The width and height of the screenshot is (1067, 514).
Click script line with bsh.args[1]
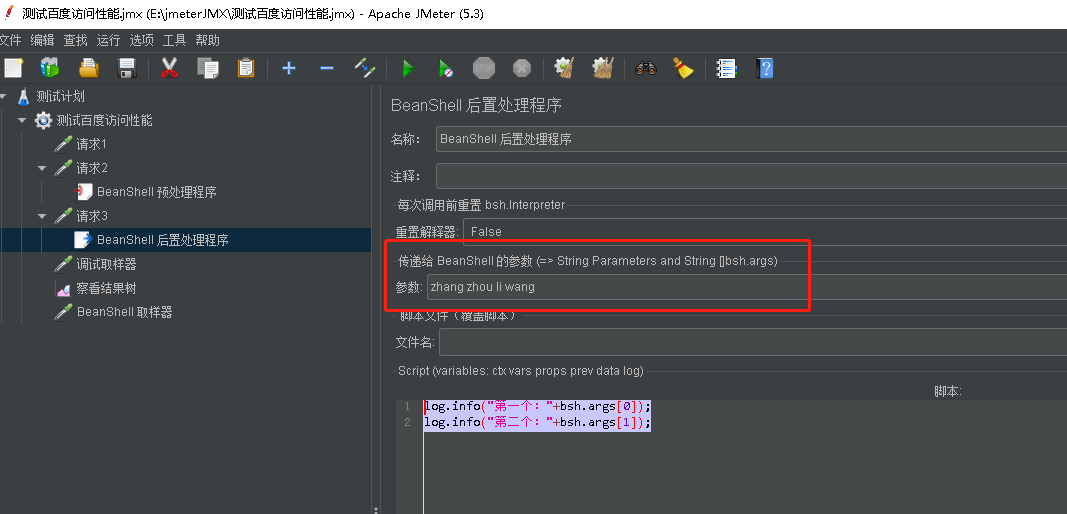pyautogui.click(x=538, y=423)
